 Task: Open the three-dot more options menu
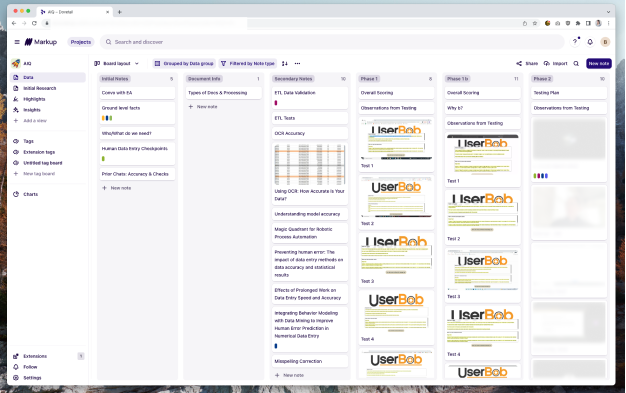[297, 64]
